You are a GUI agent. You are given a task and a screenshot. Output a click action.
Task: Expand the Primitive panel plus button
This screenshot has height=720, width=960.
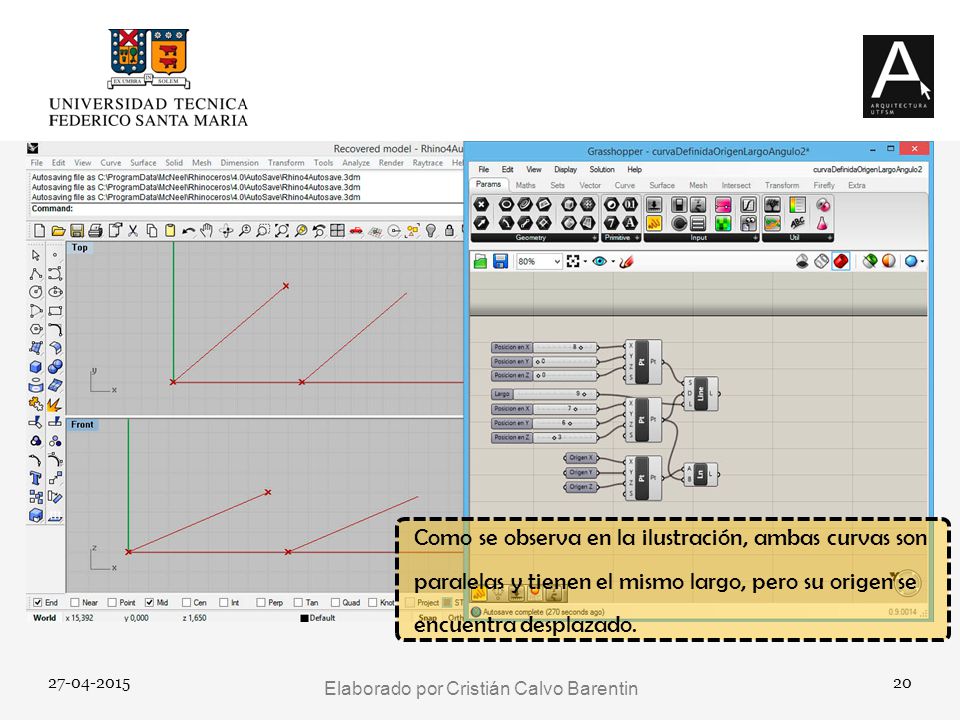(x=637, y=238)
